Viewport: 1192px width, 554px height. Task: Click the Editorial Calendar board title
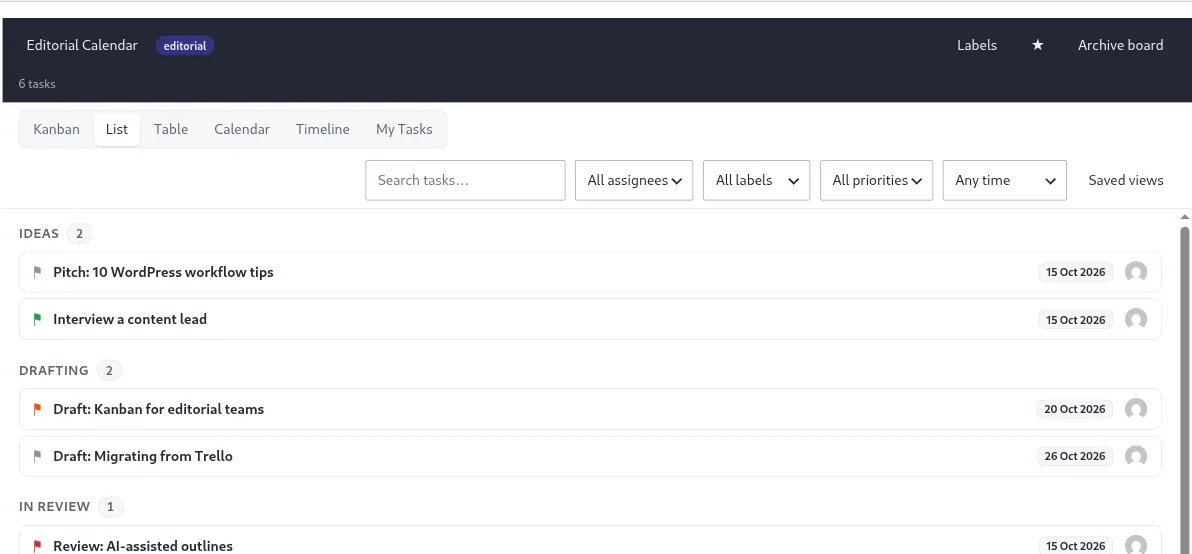pyautogui.click(x=82, y=46)
